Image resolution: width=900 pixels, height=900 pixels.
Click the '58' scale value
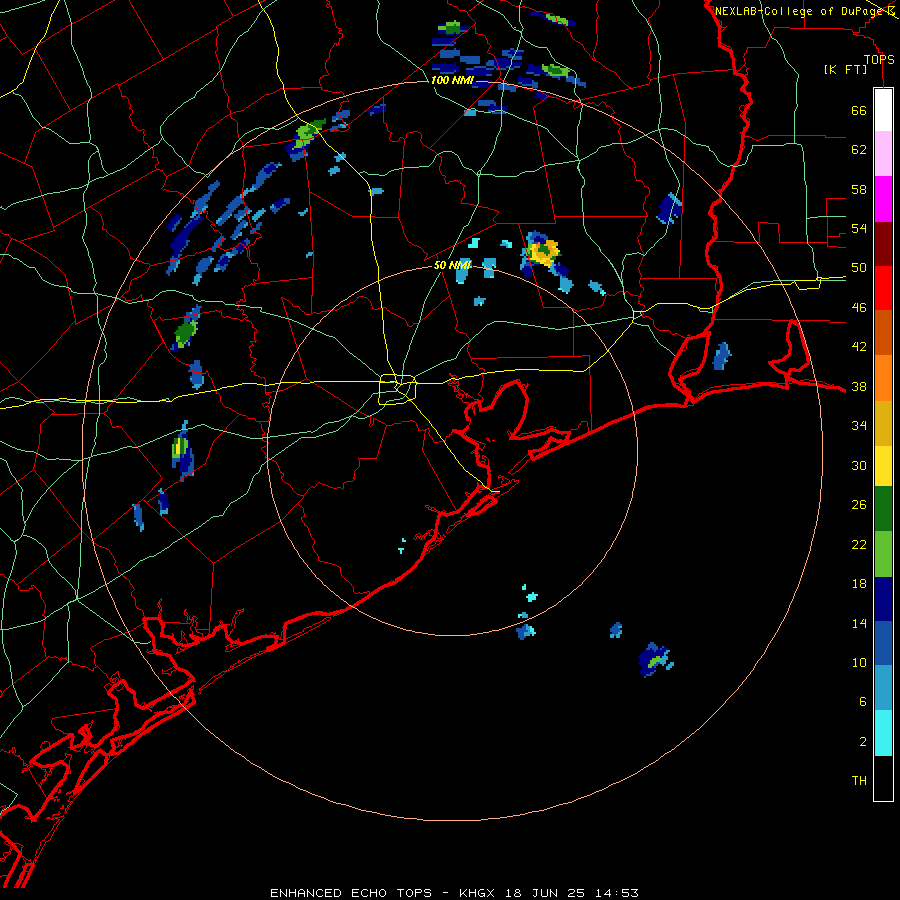(x=859, y=189)
